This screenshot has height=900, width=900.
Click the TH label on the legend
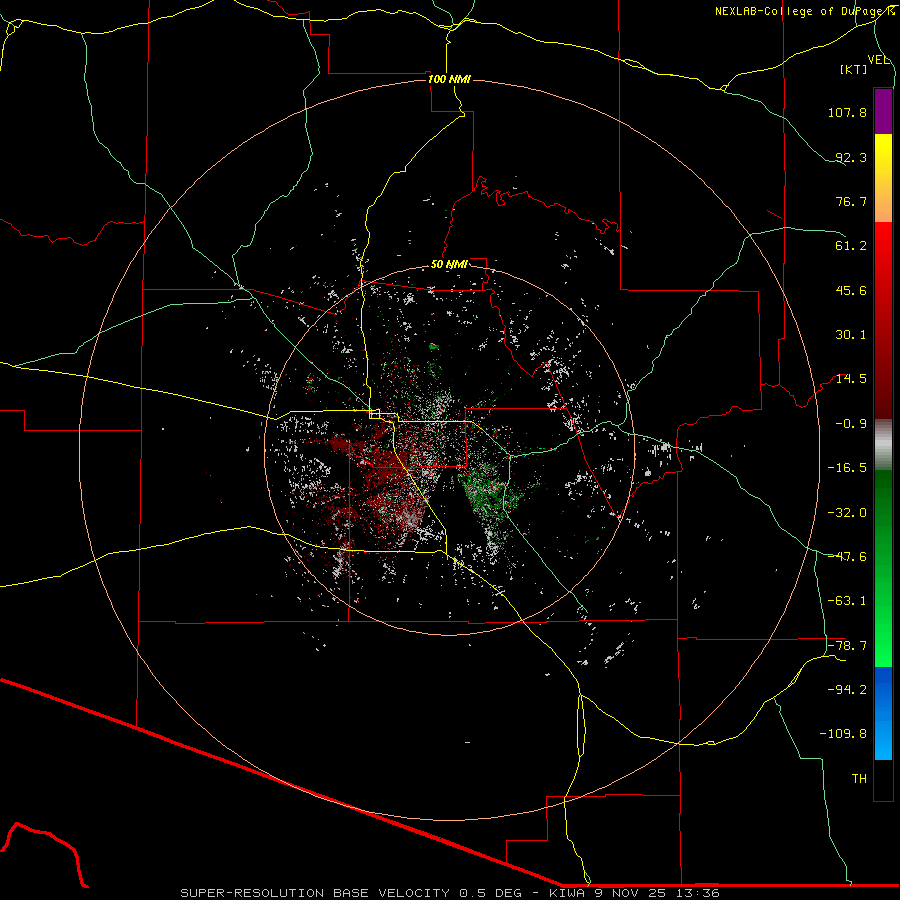[x=859, y=779]
